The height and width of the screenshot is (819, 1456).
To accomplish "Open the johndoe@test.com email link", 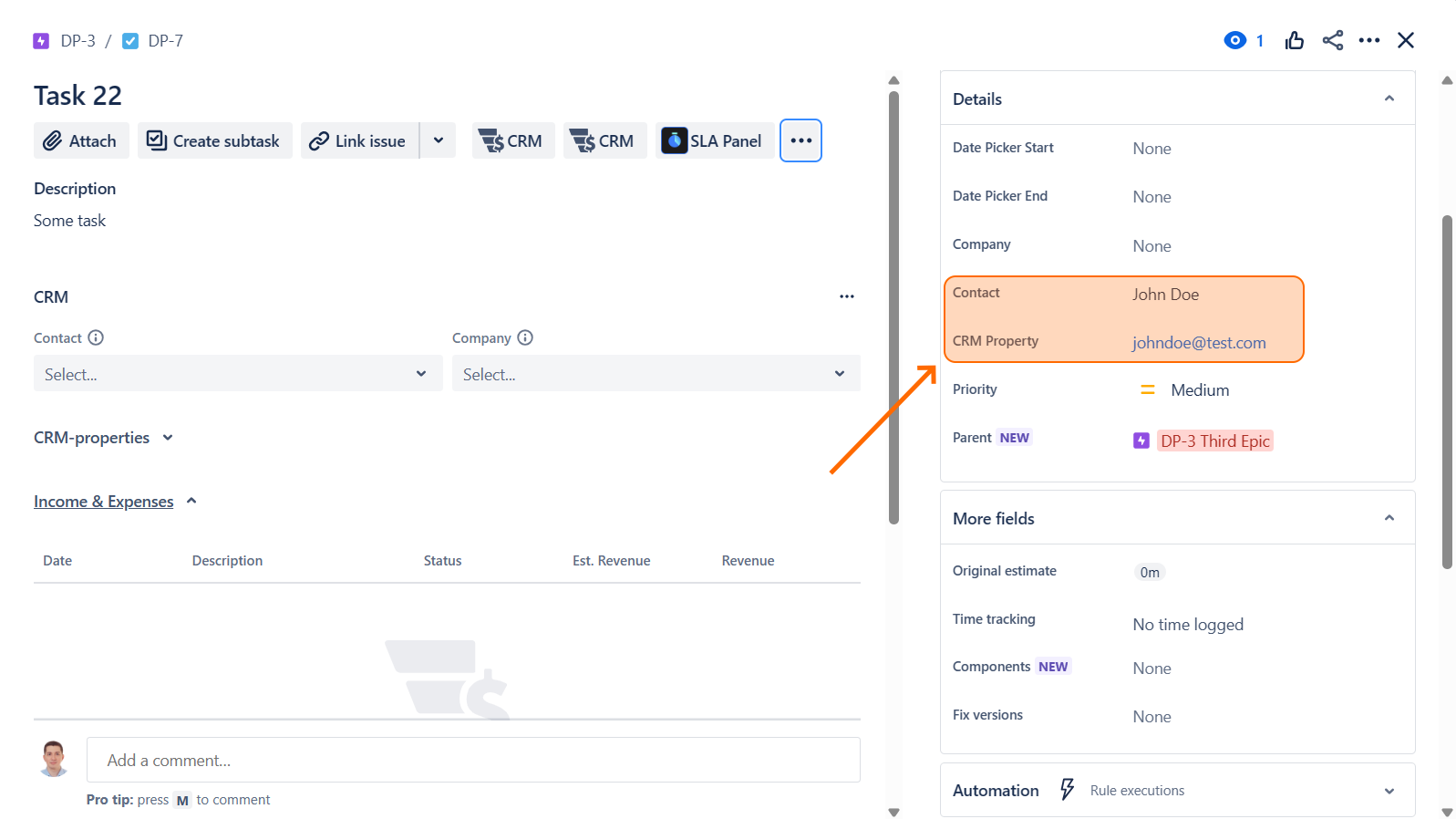I will click(1199, 343).
